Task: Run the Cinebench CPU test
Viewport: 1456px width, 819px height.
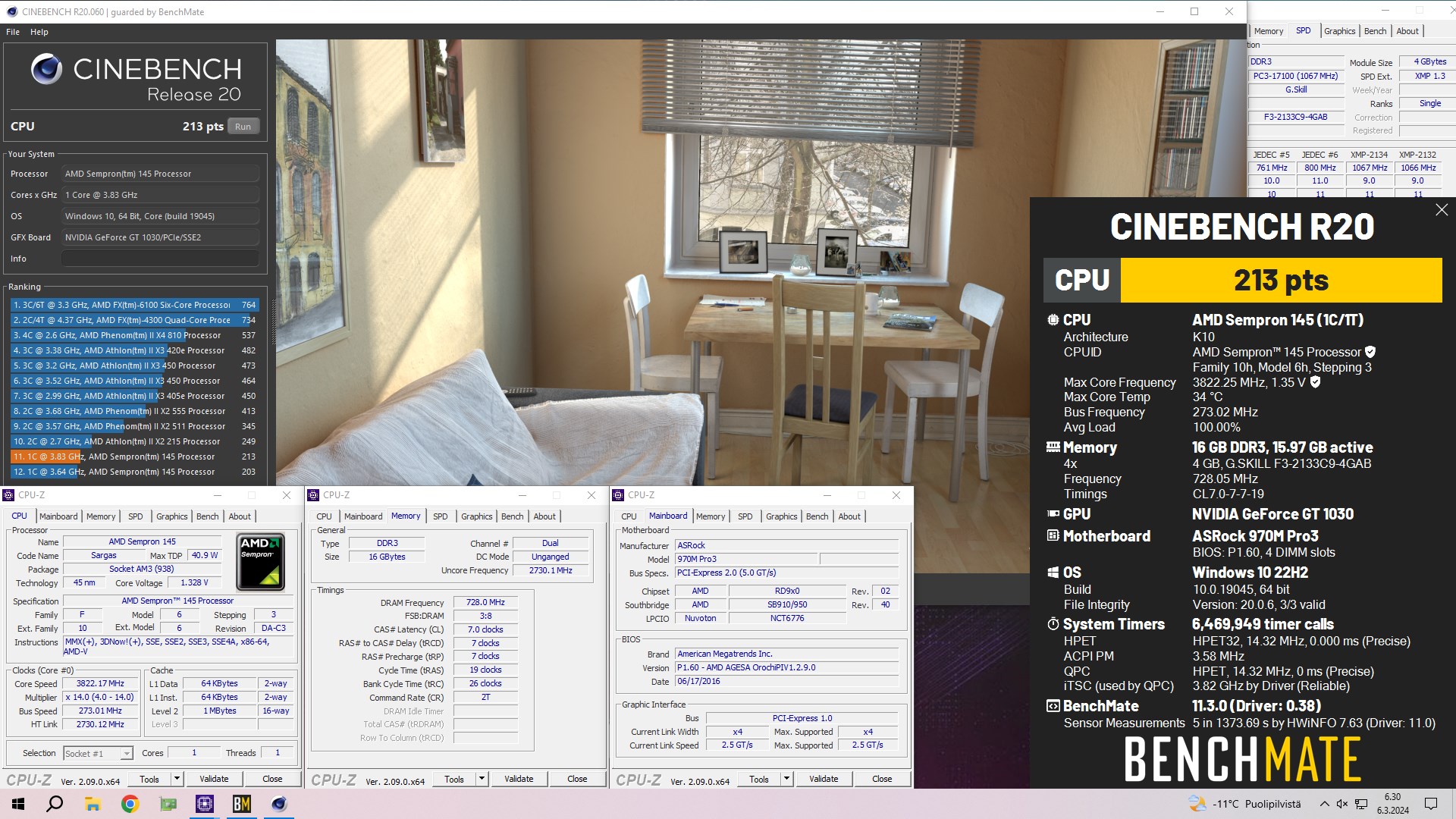Action: pos(243,127)
